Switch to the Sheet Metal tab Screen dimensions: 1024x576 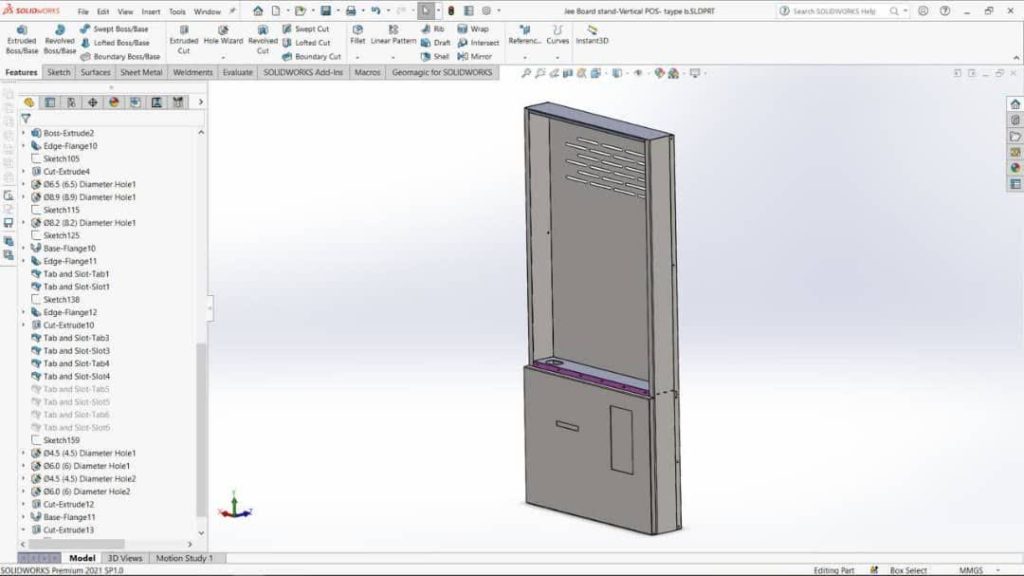tap(141, 72)
